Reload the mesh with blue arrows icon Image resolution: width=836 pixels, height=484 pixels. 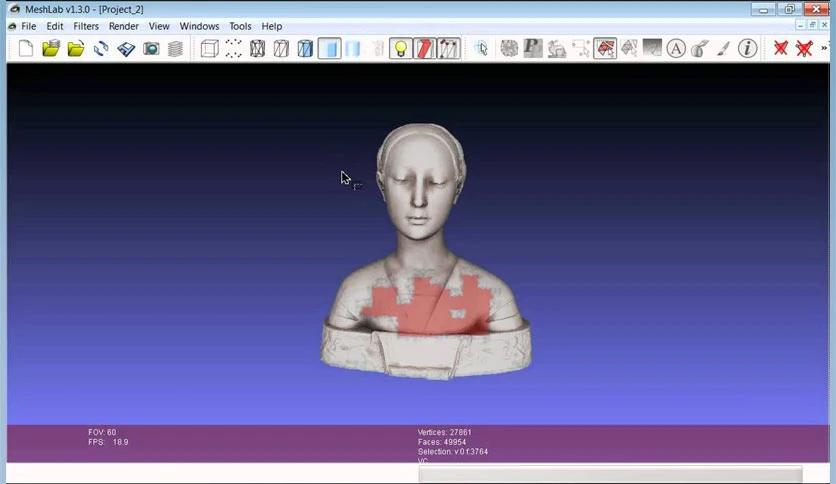[101, 49]
